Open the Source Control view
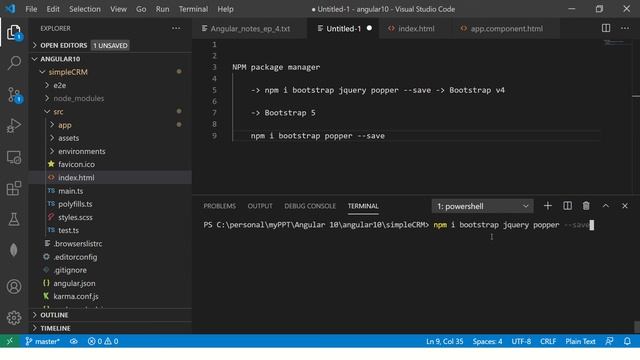Viewport: 640px width, 360px height. click(14, 95)
